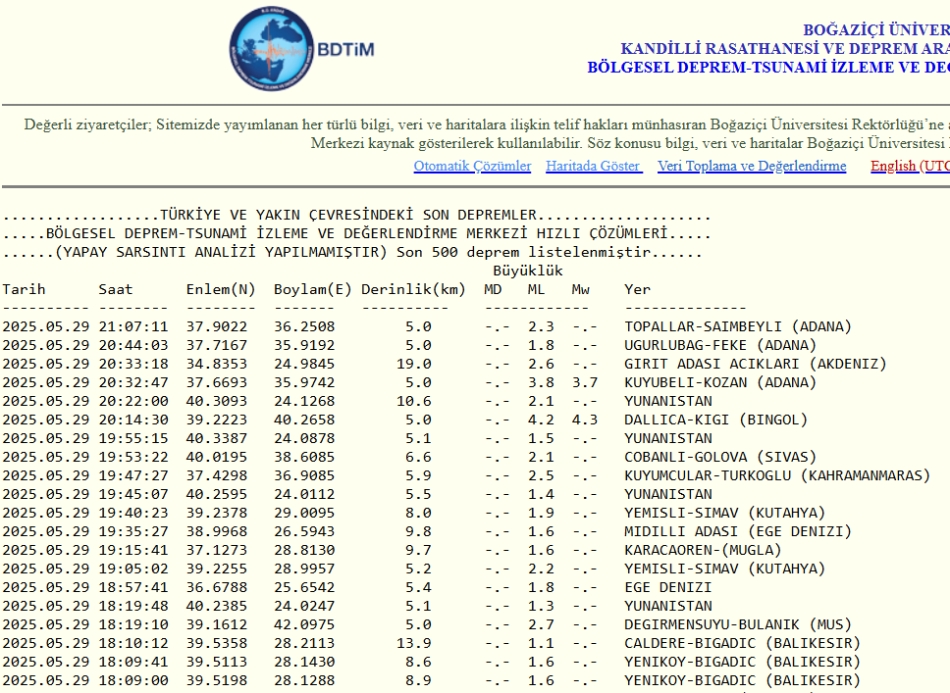950x693 pixels.
Task: Click the Büyüklük magnitude header
Action: click(529, 270)
